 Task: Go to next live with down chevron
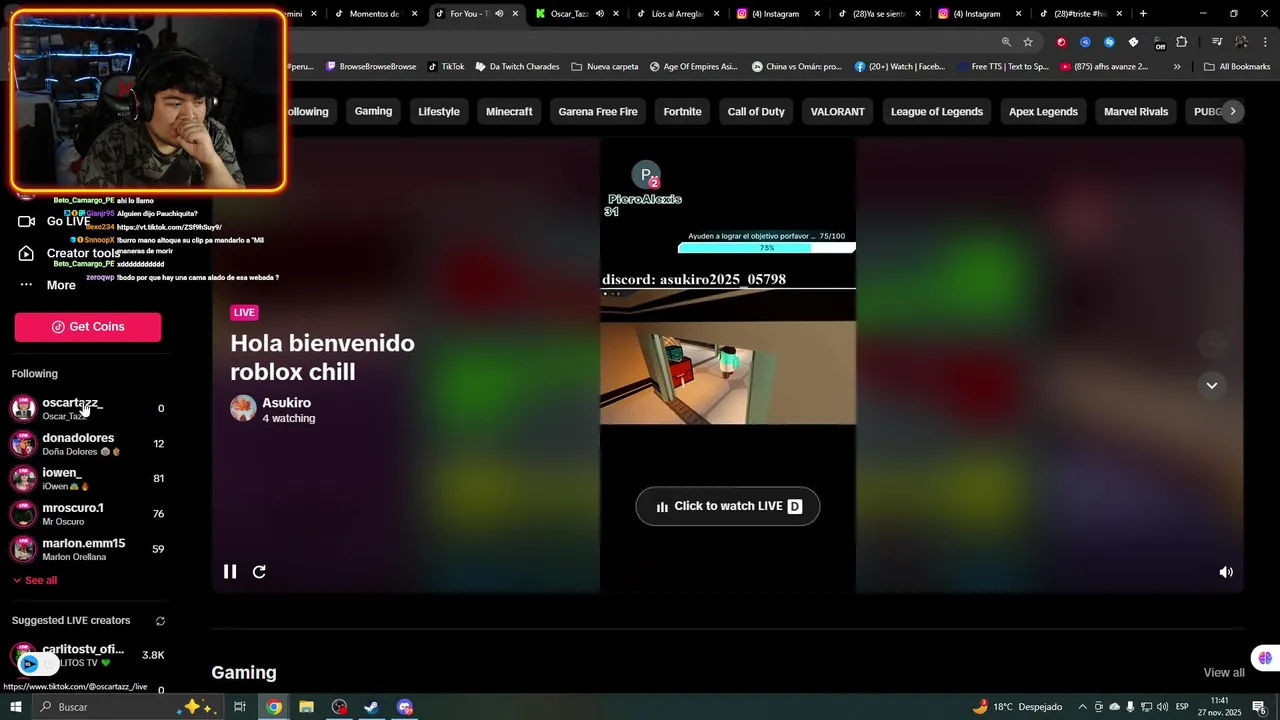tap(1212, 385)
